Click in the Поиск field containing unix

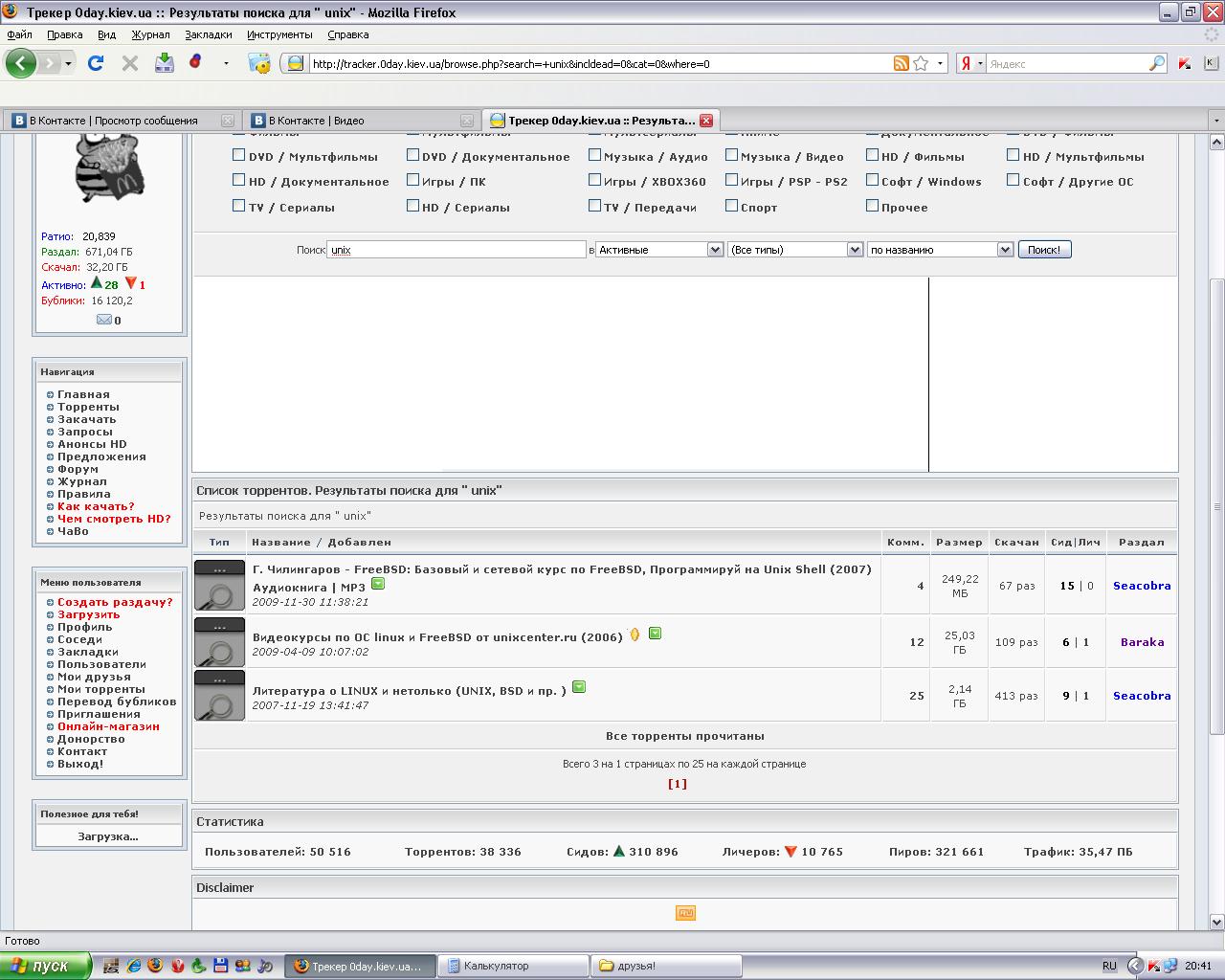(x=457, y=250)
